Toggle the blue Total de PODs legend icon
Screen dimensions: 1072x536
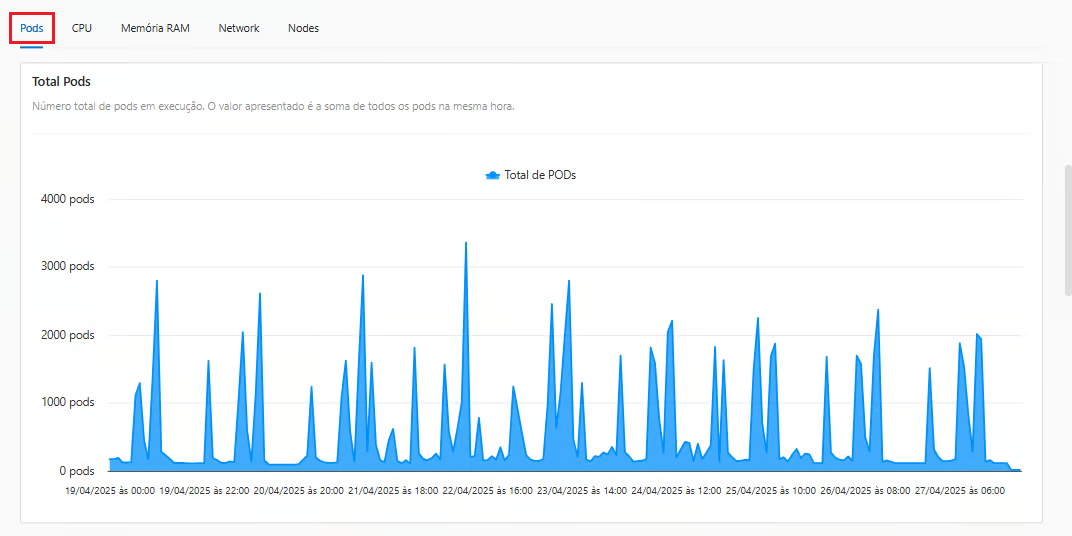[x=492, y=175]
